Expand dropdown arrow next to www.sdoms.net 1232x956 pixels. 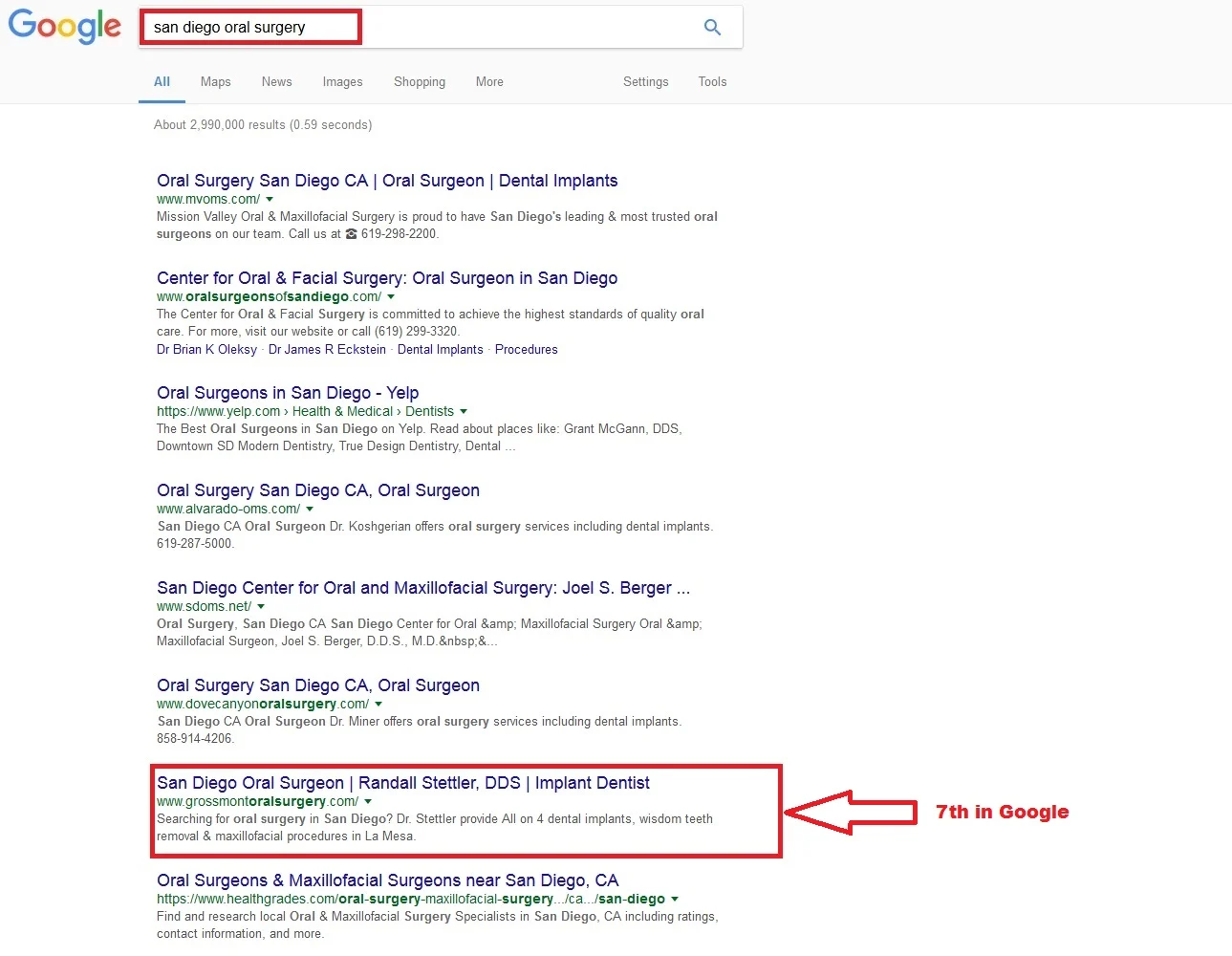261,607
